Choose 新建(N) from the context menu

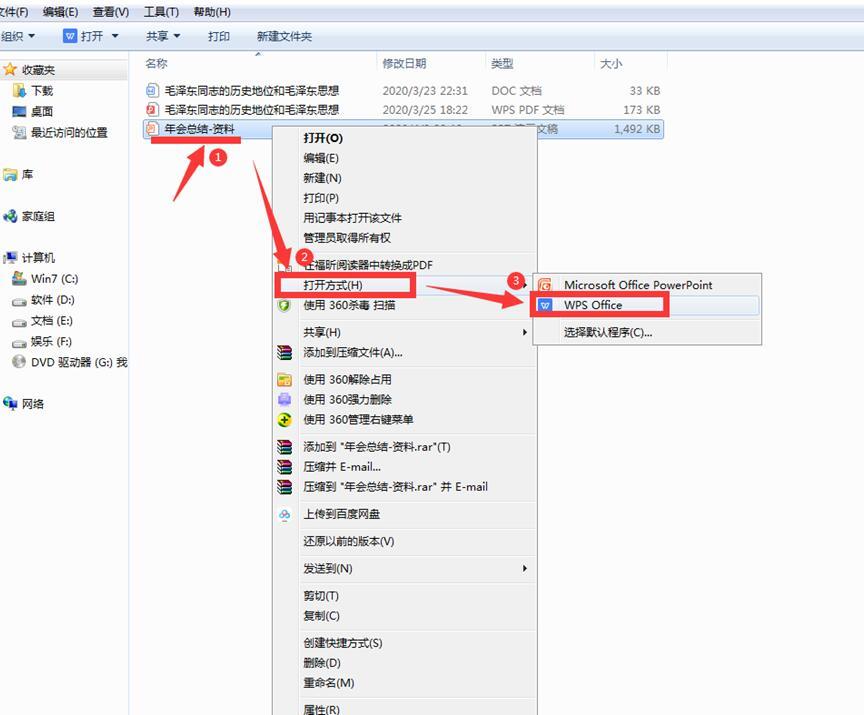point(404,178)
